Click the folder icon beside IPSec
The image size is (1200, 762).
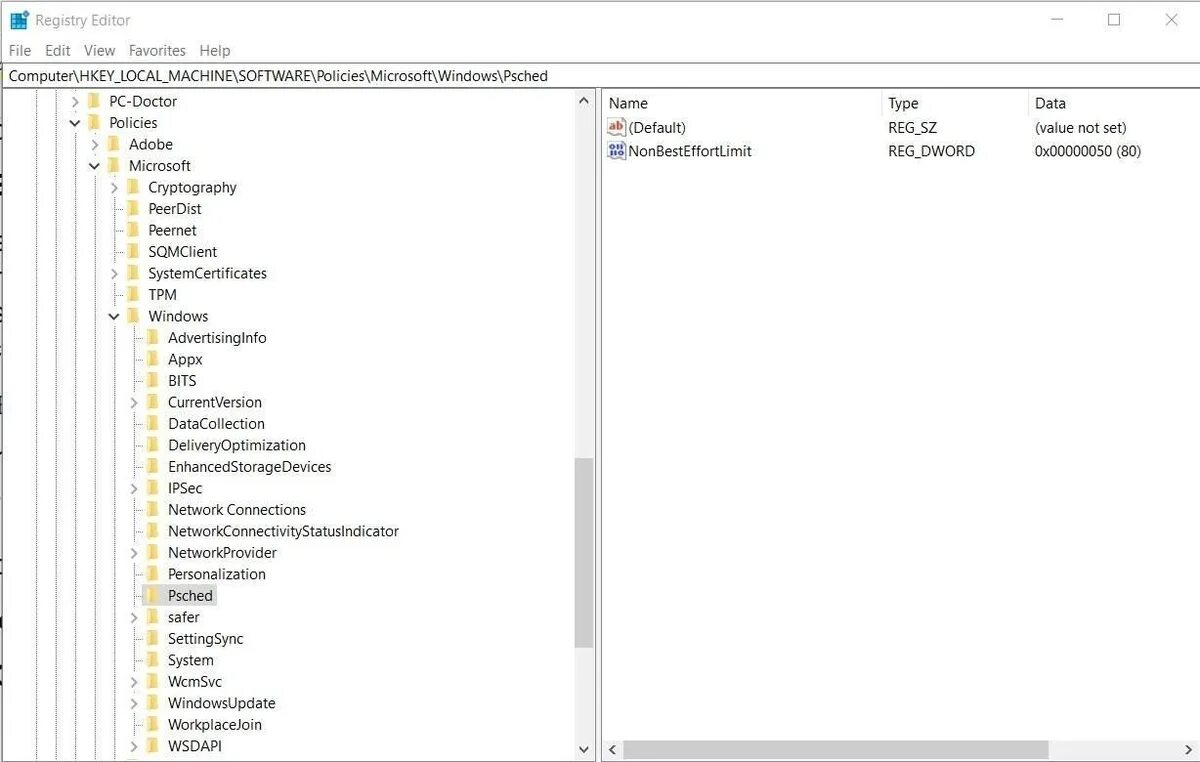click(x=153, y=488)
